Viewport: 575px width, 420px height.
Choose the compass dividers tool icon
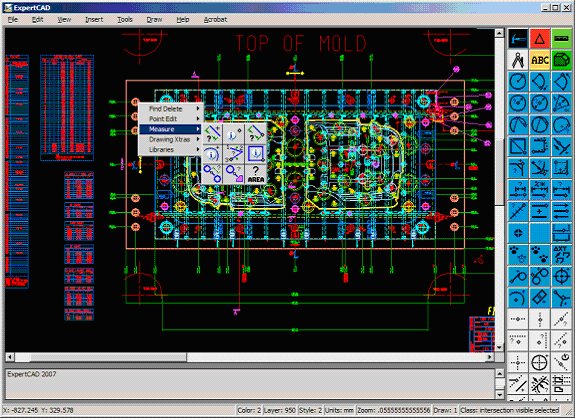click(518, 60)
